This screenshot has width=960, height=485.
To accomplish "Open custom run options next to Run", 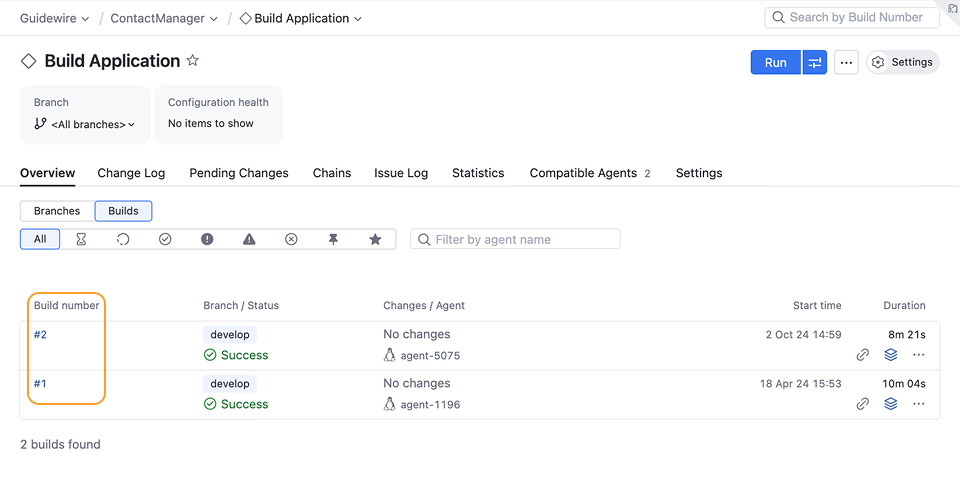I will pos(815,62).
